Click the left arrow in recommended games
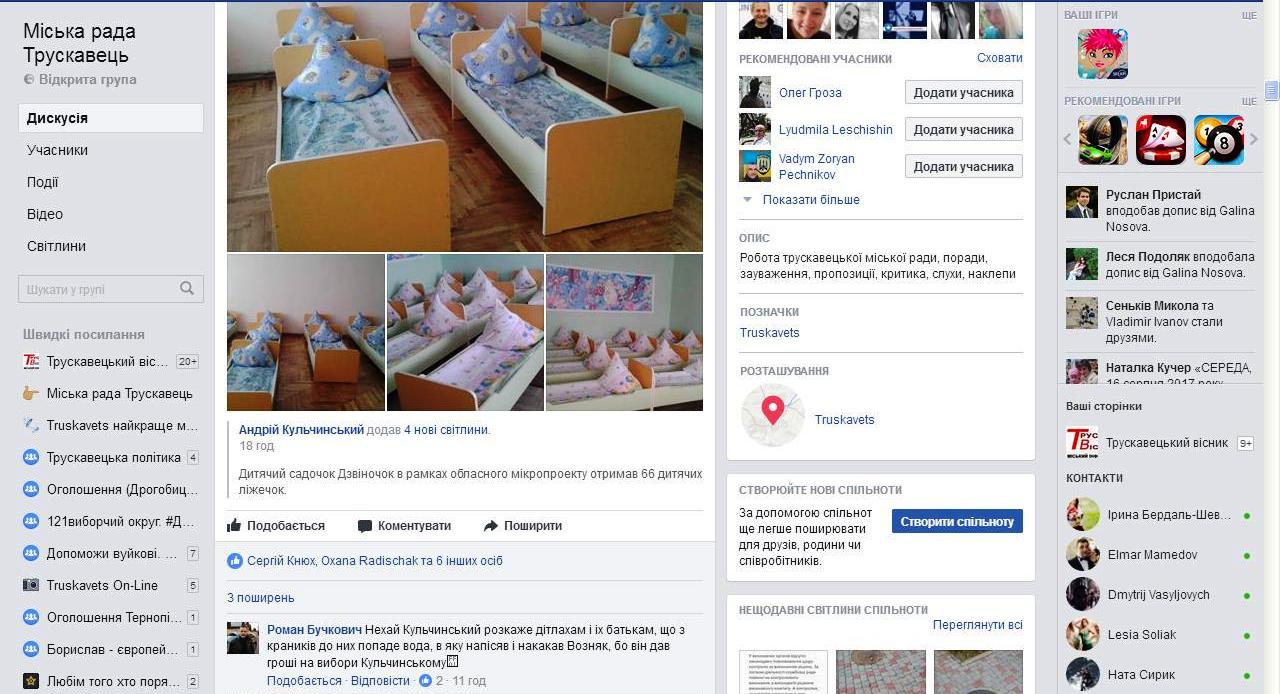The width and height of the screenshot is (1280, 694). tap(1068, 140)
